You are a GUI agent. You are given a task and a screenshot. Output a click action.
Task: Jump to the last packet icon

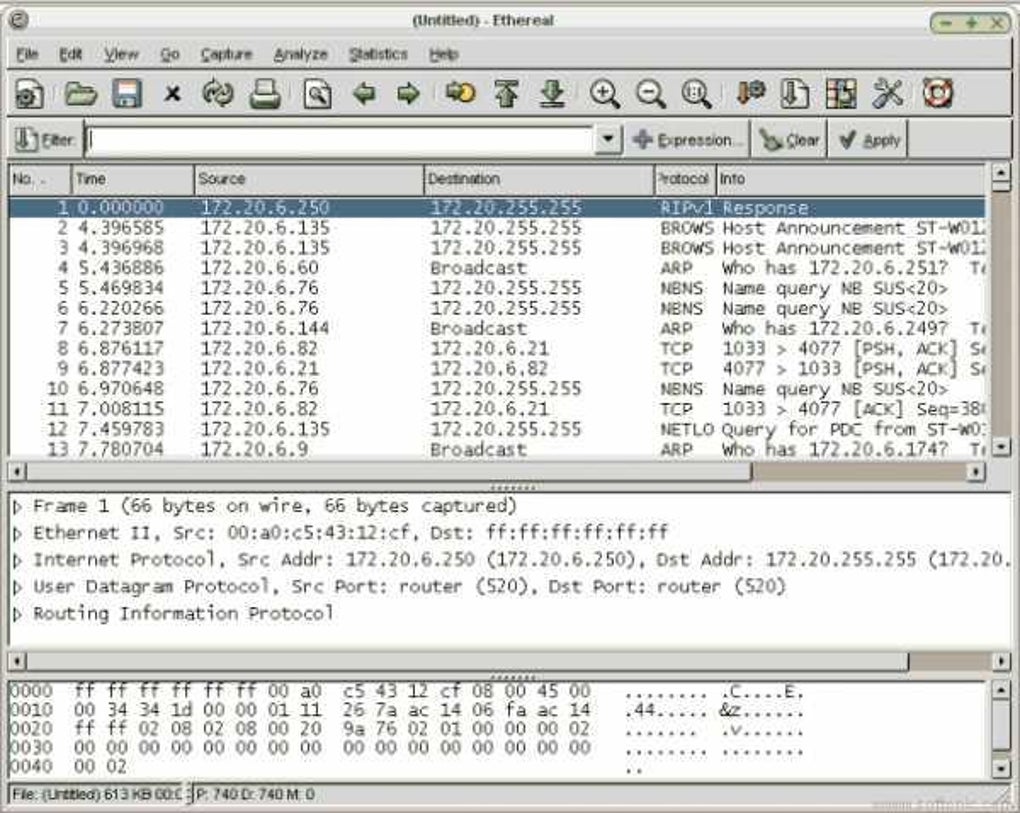click(552, 94)
